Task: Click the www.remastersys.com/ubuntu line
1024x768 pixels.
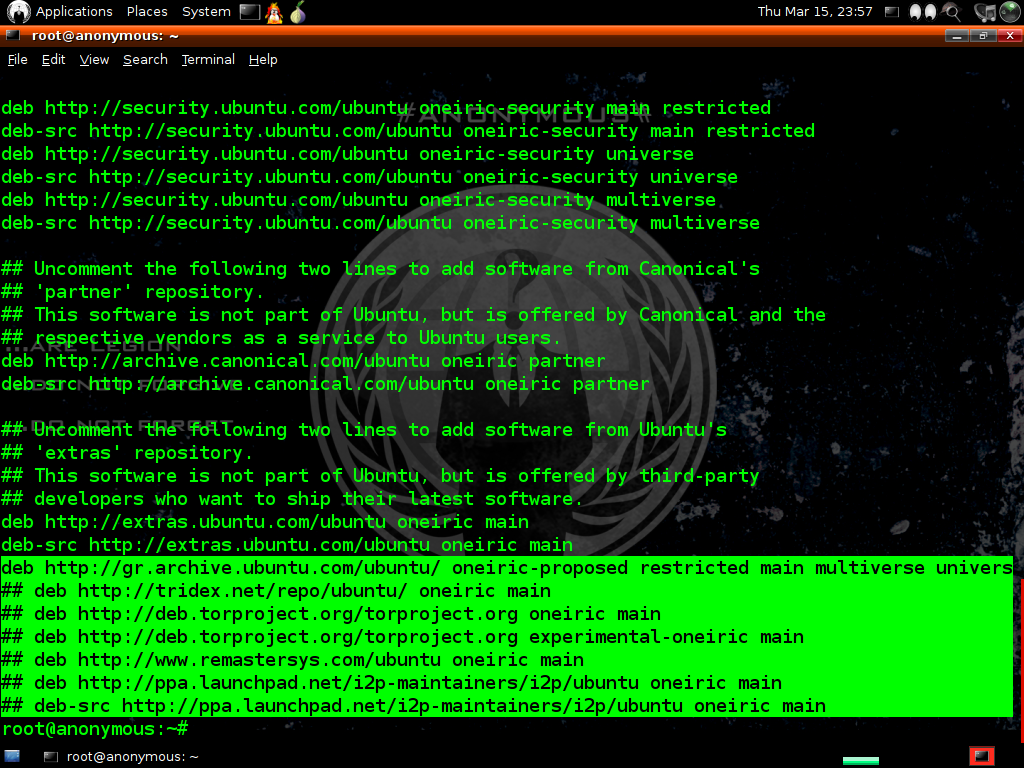Action: (293, 659)
